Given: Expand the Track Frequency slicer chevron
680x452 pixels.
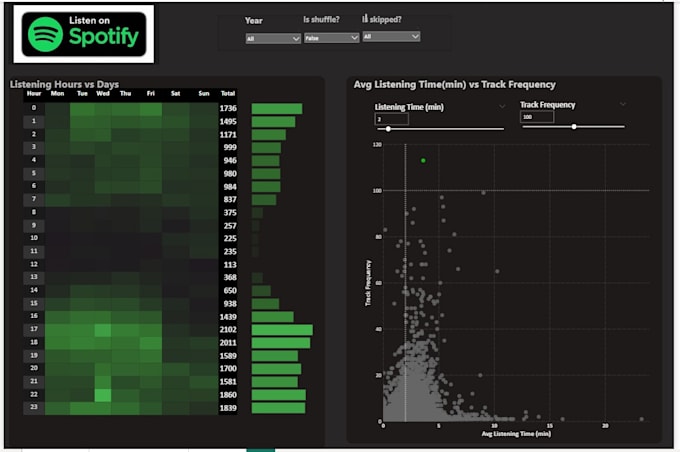Looking at the screenshot, I should pos(623,104).
